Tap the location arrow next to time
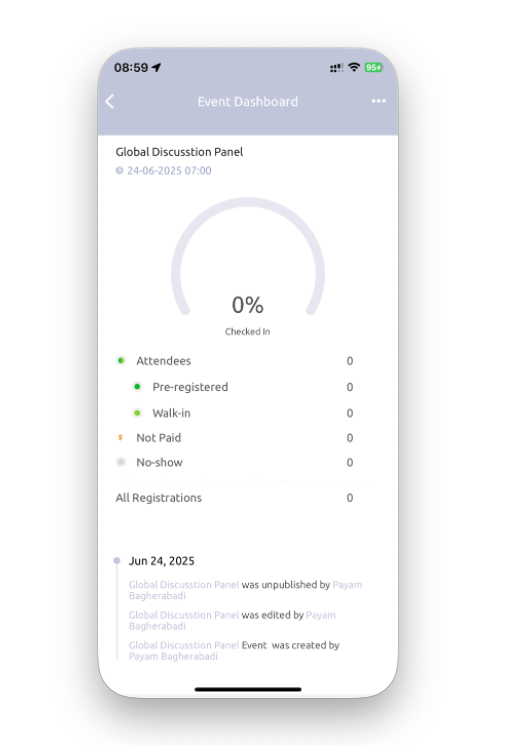The image size is (507, 745). coord(156,67)
